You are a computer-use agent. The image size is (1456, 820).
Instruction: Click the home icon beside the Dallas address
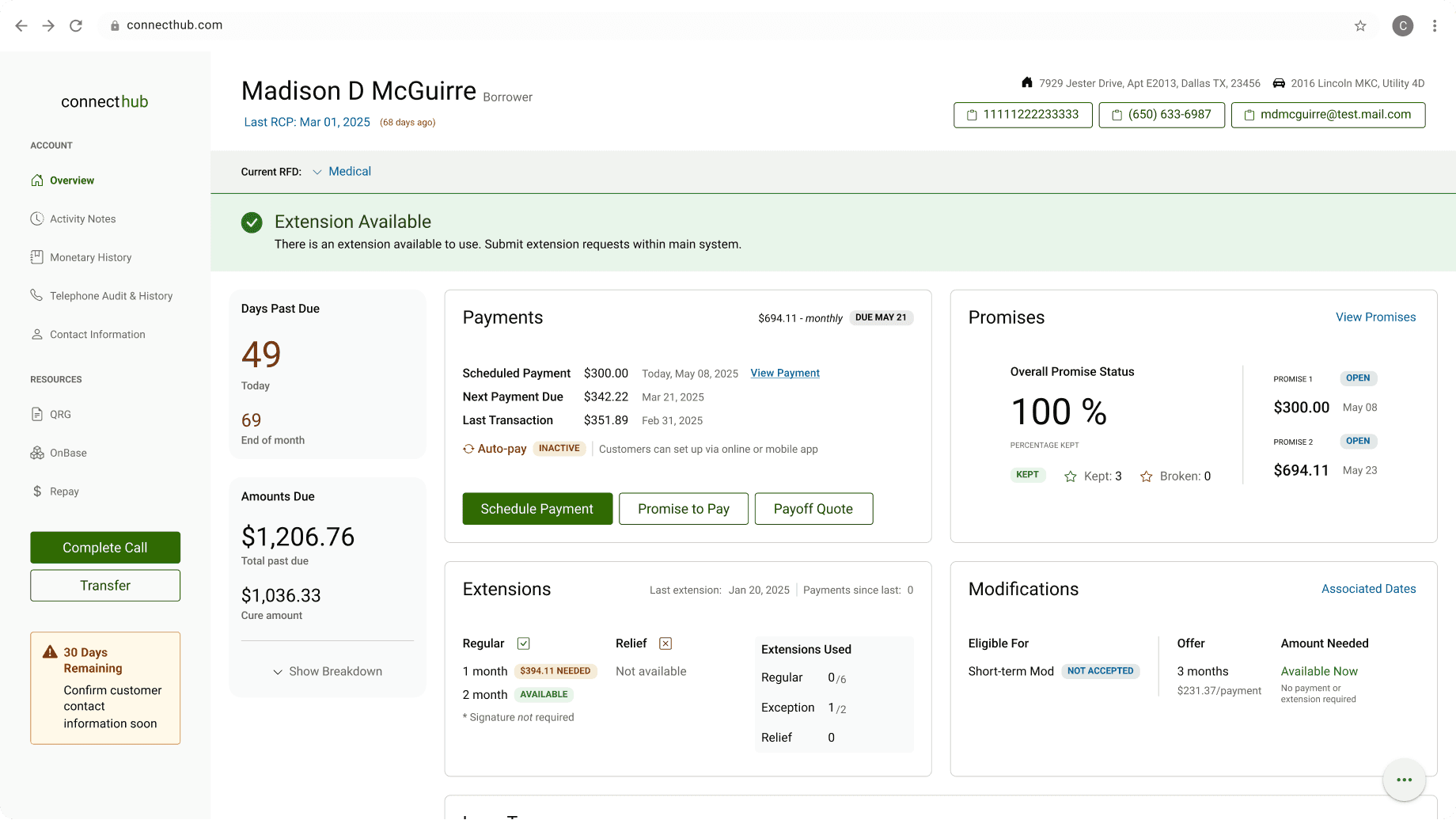tap(1027, 82)
